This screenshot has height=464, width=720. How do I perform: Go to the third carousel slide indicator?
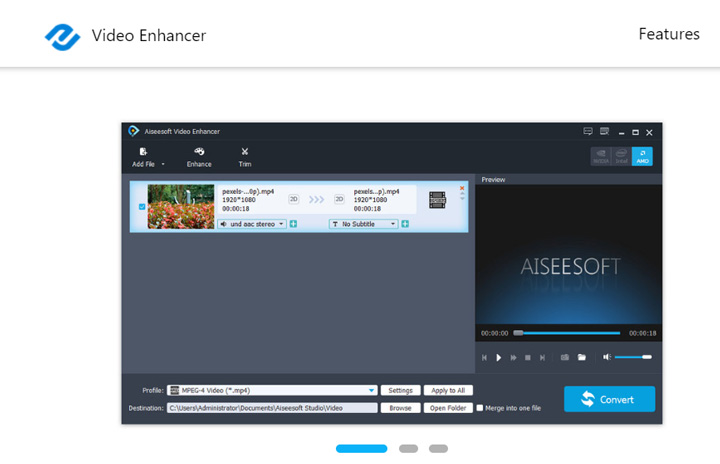tap(438, 449)
